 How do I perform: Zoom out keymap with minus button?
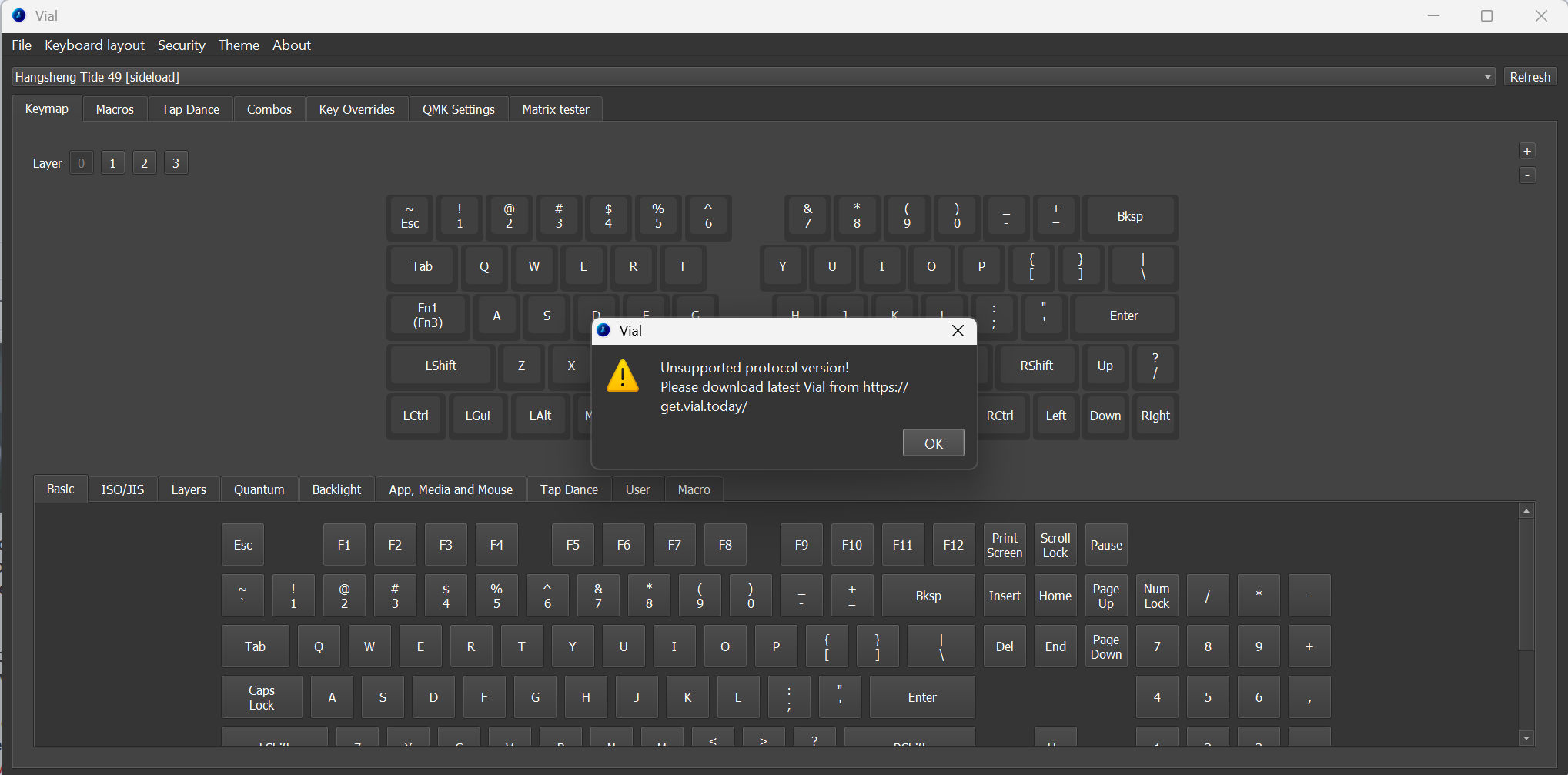[x=1528, y=175]
